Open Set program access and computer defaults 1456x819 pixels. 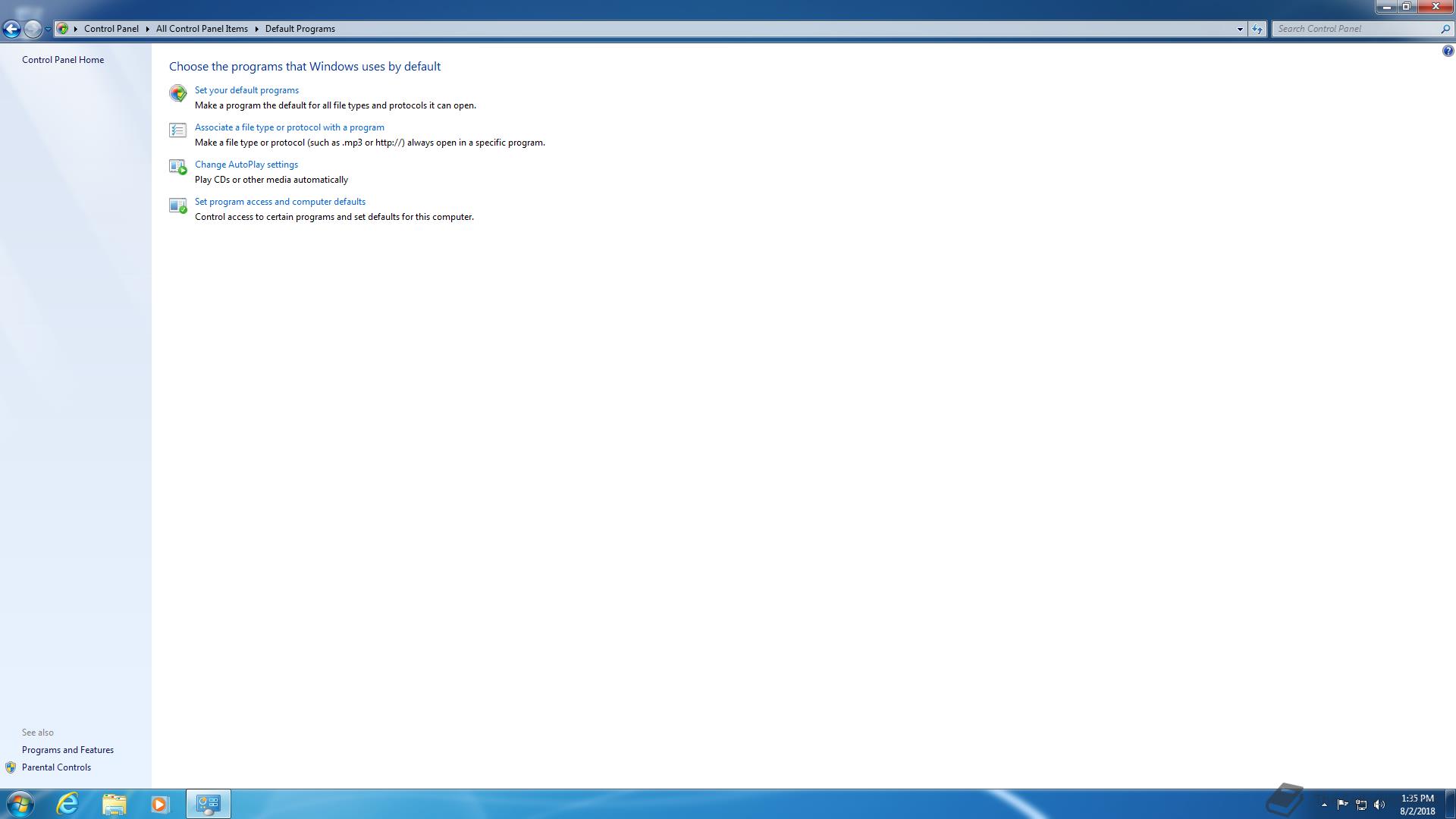coord(280,202)
